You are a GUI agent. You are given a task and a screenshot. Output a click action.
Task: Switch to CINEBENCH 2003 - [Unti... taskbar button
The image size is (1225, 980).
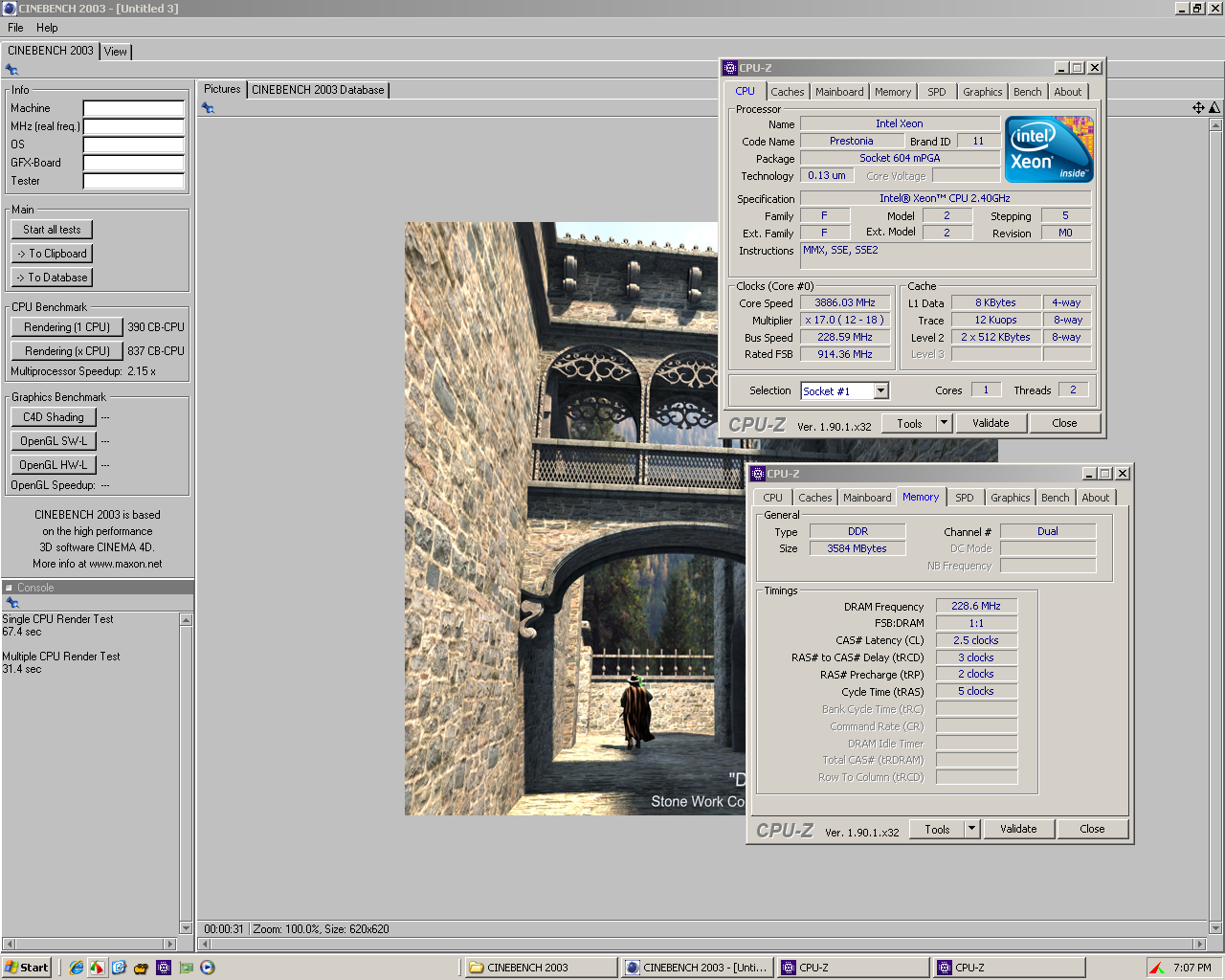coord(697,968)
